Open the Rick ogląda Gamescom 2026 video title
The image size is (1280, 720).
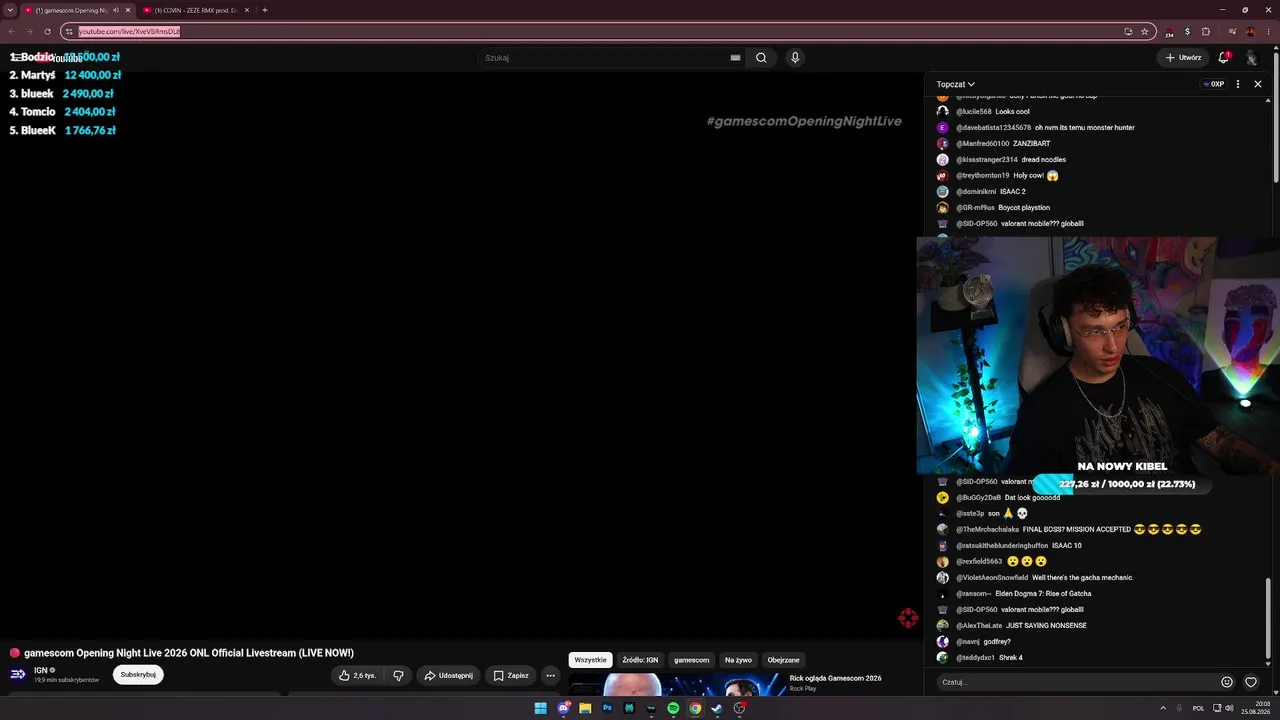point(835,678)
